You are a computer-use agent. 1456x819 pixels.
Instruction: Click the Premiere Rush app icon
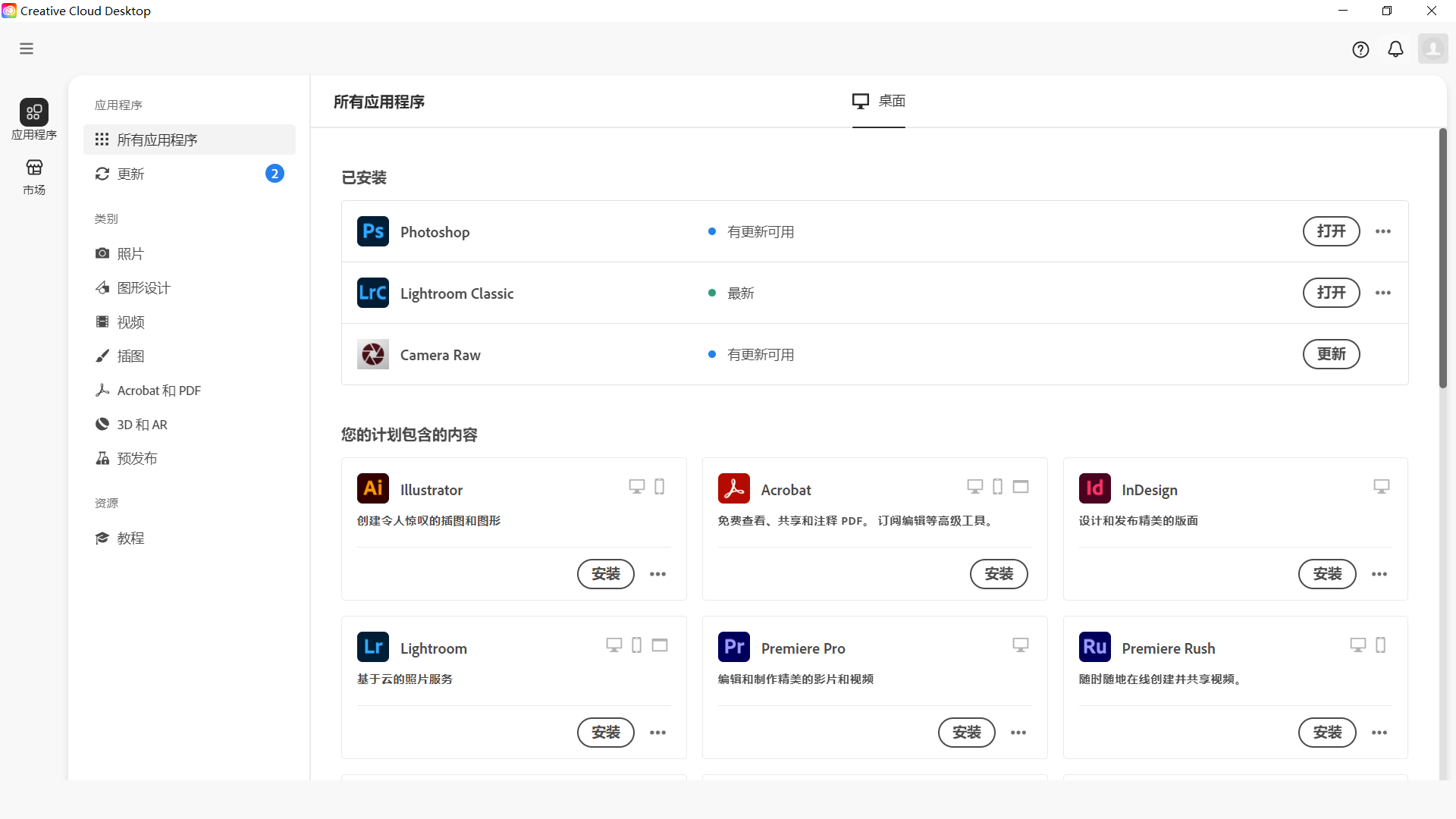(x=1094, y=647)
